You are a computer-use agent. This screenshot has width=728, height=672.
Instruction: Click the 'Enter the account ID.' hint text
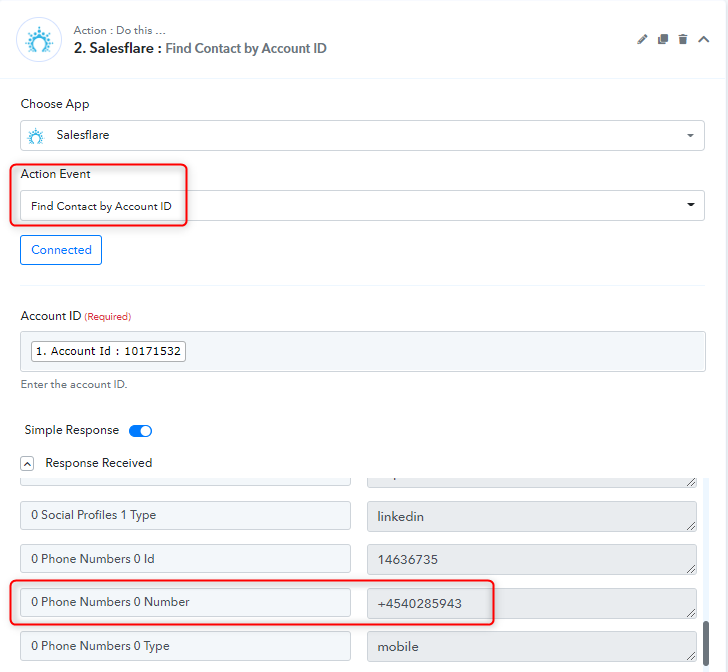tap(74, 385)
